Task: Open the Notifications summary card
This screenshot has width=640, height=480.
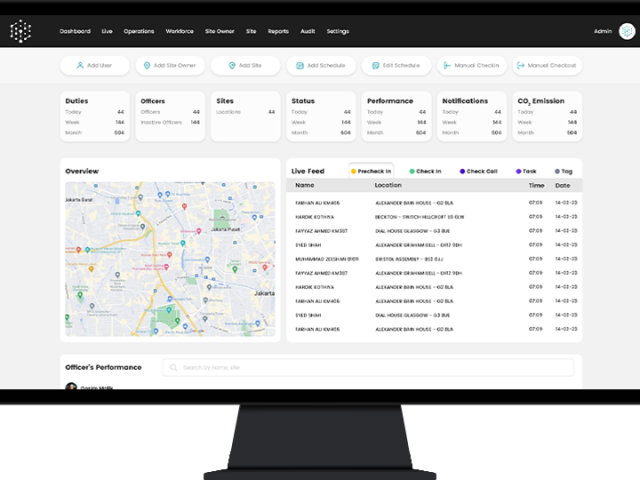Action: click(472, 116)
